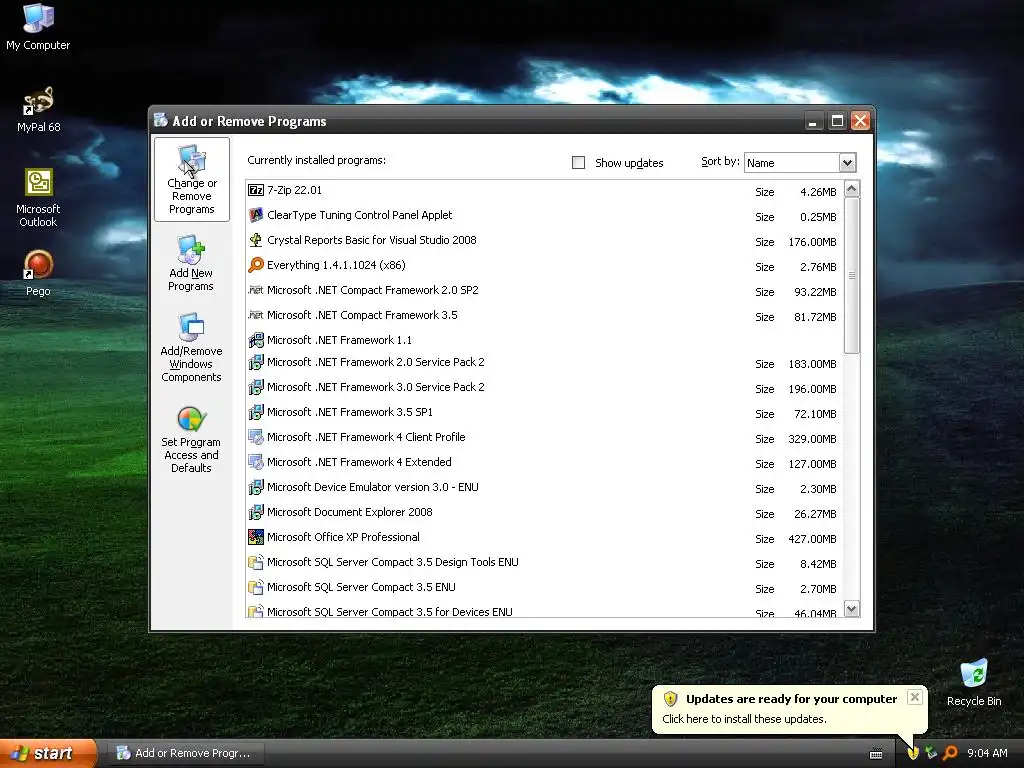
Task: Select Microsoft SQL Server Compact 3.5 ENU entry
Action: [x=545, y=588]
